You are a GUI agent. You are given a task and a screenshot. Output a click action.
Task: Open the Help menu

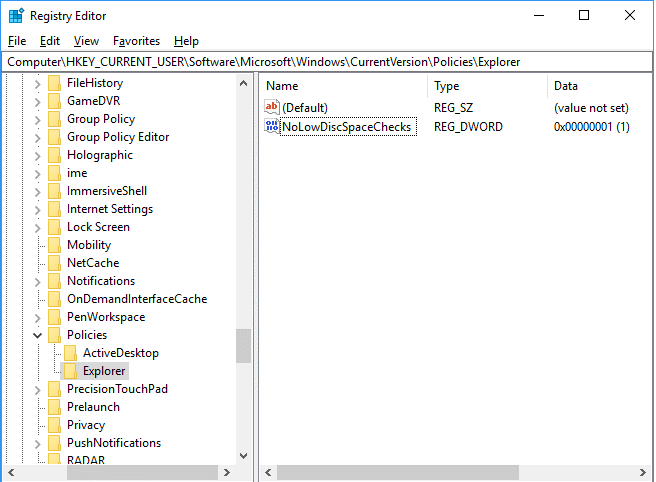click(186, 41)
